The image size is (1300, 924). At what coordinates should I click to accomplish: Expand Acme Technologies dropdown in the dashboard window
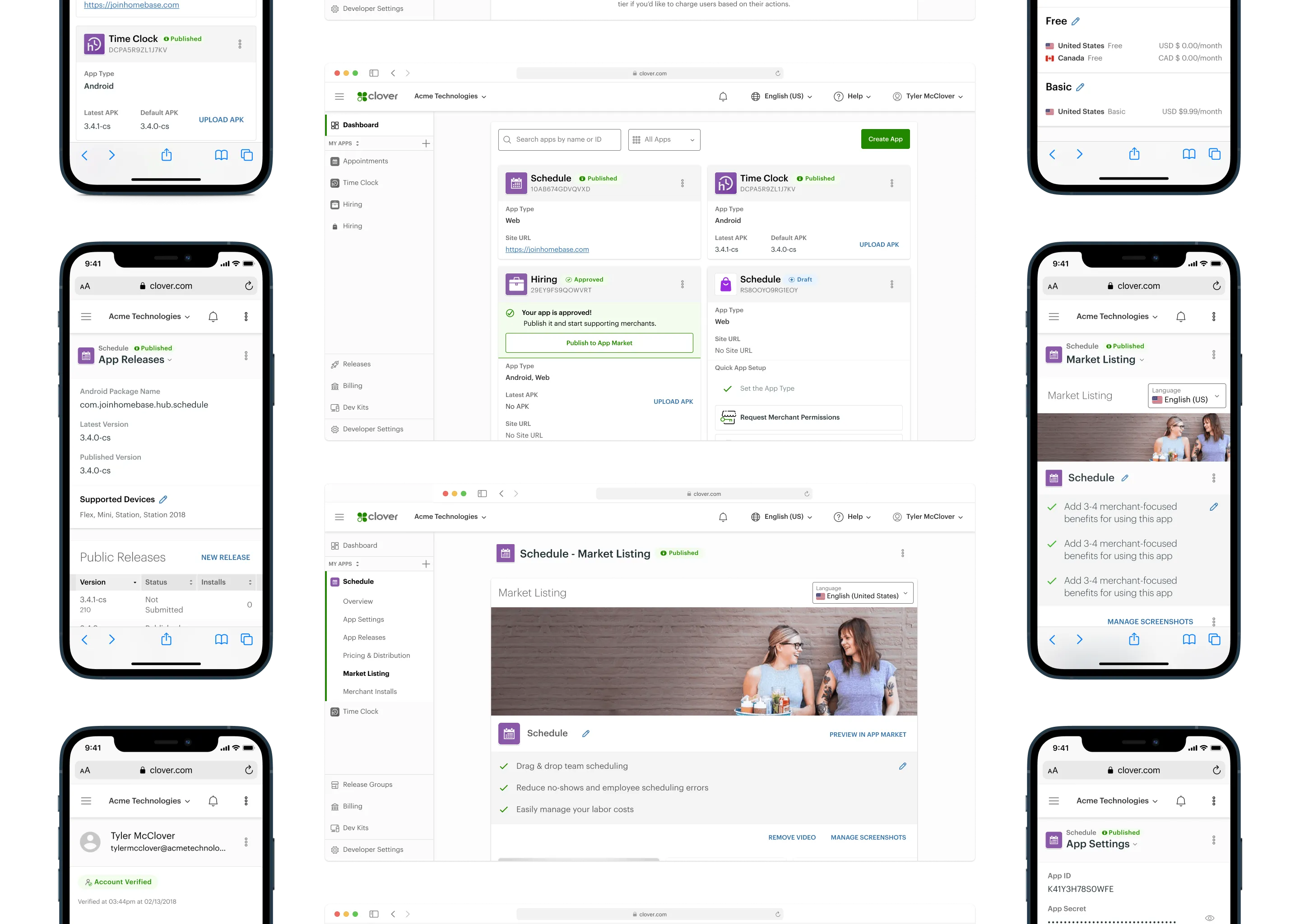450,96
